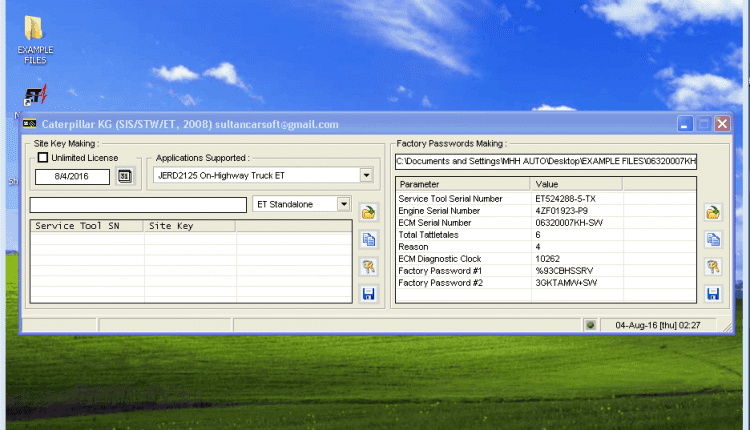The height and width of the screenshot is (430, 750).
Task: Click the 04-Aug-16 status bar date
Action: tap(658, 325)
